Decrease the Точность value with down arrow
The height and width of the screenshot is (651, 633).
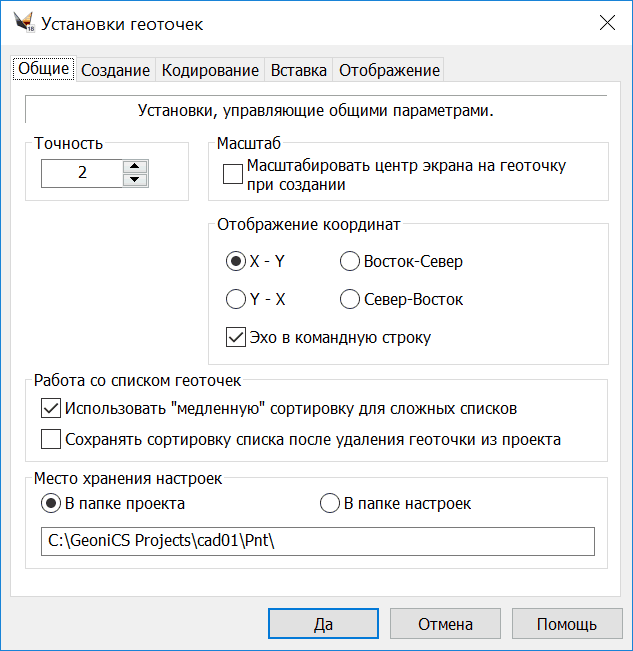135,180
